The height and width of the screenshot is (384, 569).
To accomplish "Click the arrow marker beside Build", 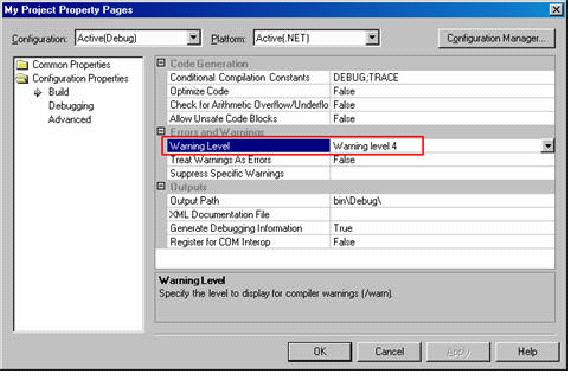I will tap(38, 93).
